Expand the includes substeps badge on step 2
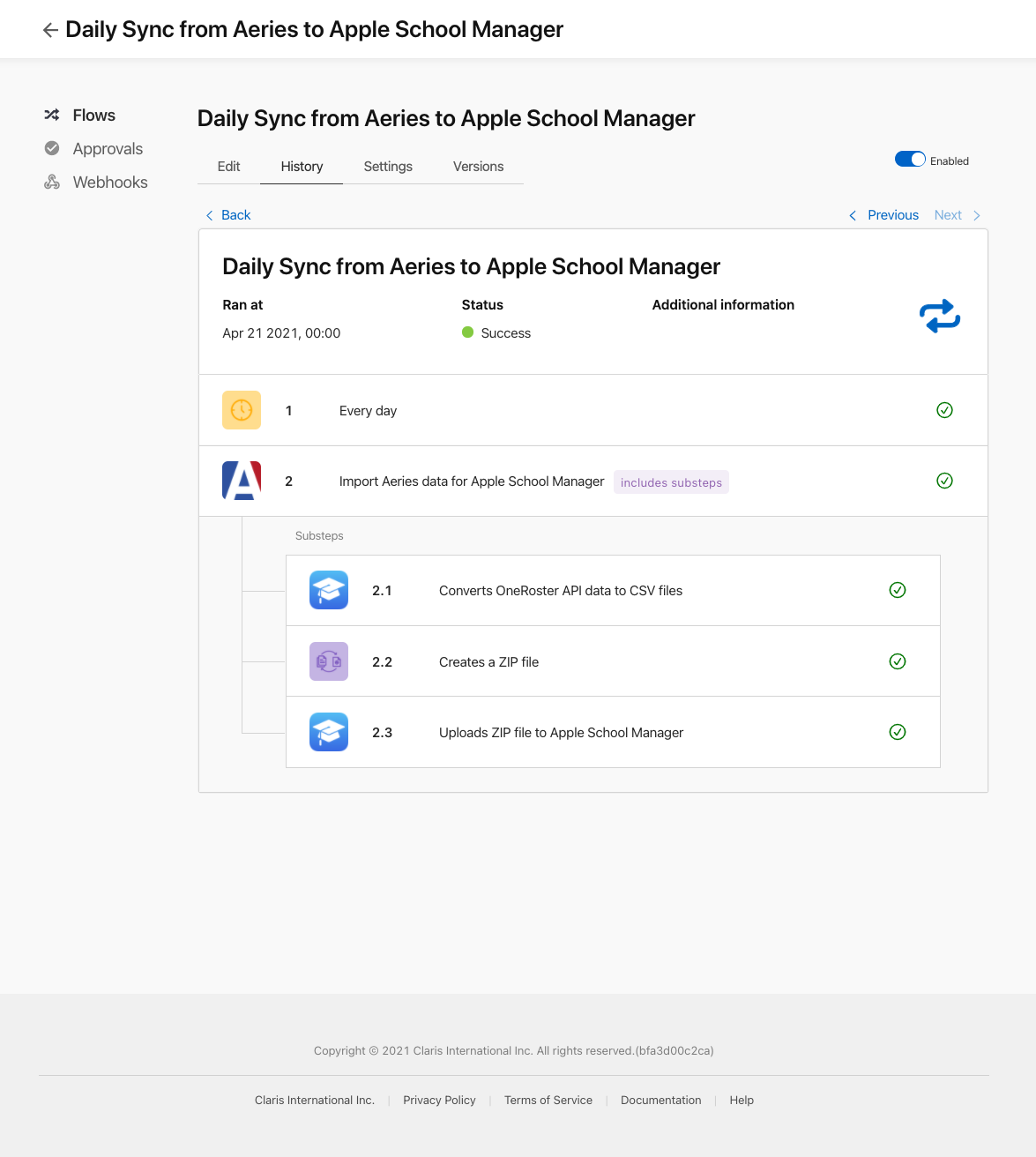 coord(671,482)
